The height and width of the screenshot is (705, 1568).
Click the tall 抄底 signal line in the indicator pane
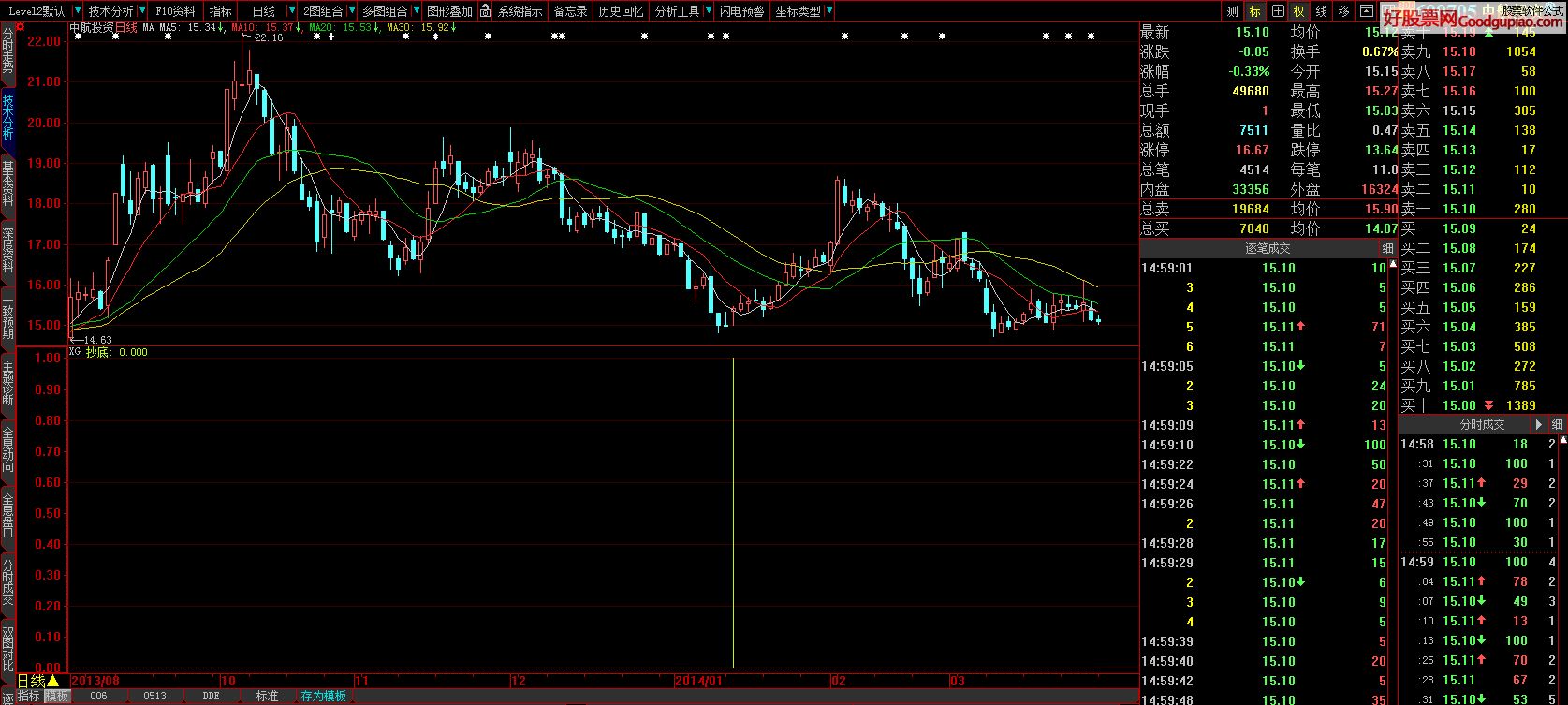[x=733, y=512]
